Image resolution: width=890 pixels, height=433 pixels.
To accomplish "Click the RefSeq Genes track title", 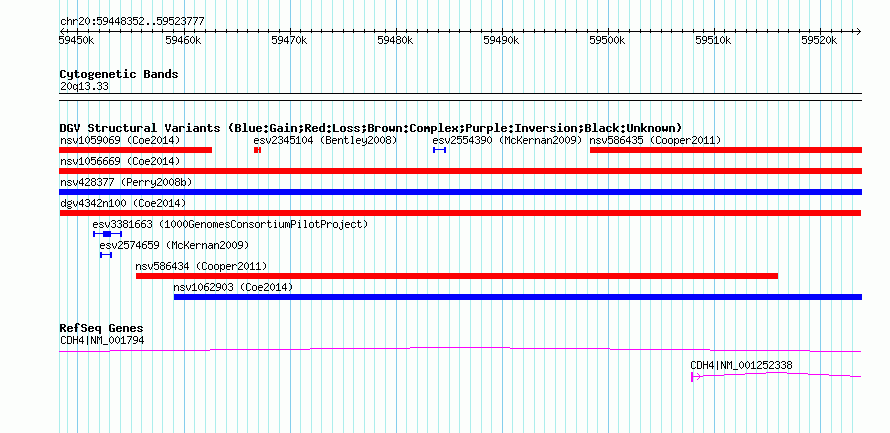I will click(x=102, y=328).
